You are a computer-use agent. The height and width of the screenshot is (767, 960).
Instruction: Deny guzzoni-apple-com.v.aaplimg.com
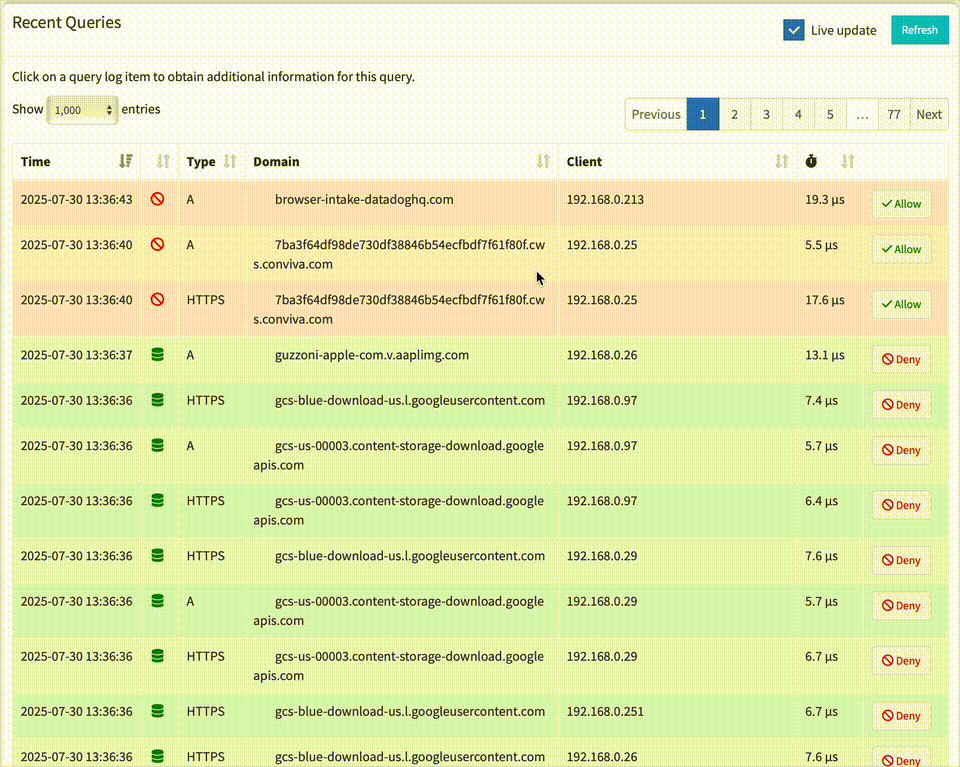[x=901, y=359]
